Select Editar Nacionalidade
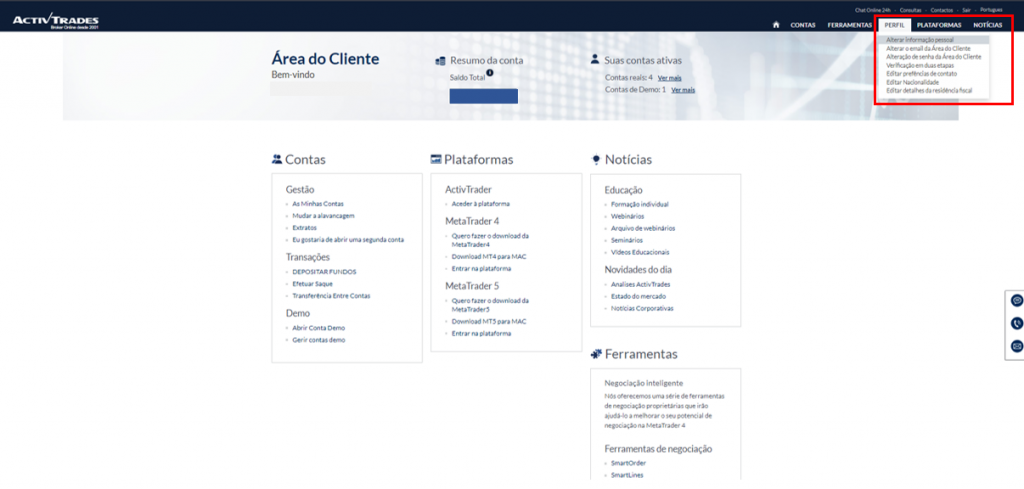Image resolution: width=1024 pixels, height=489 pixels. [x=912, y=82]
